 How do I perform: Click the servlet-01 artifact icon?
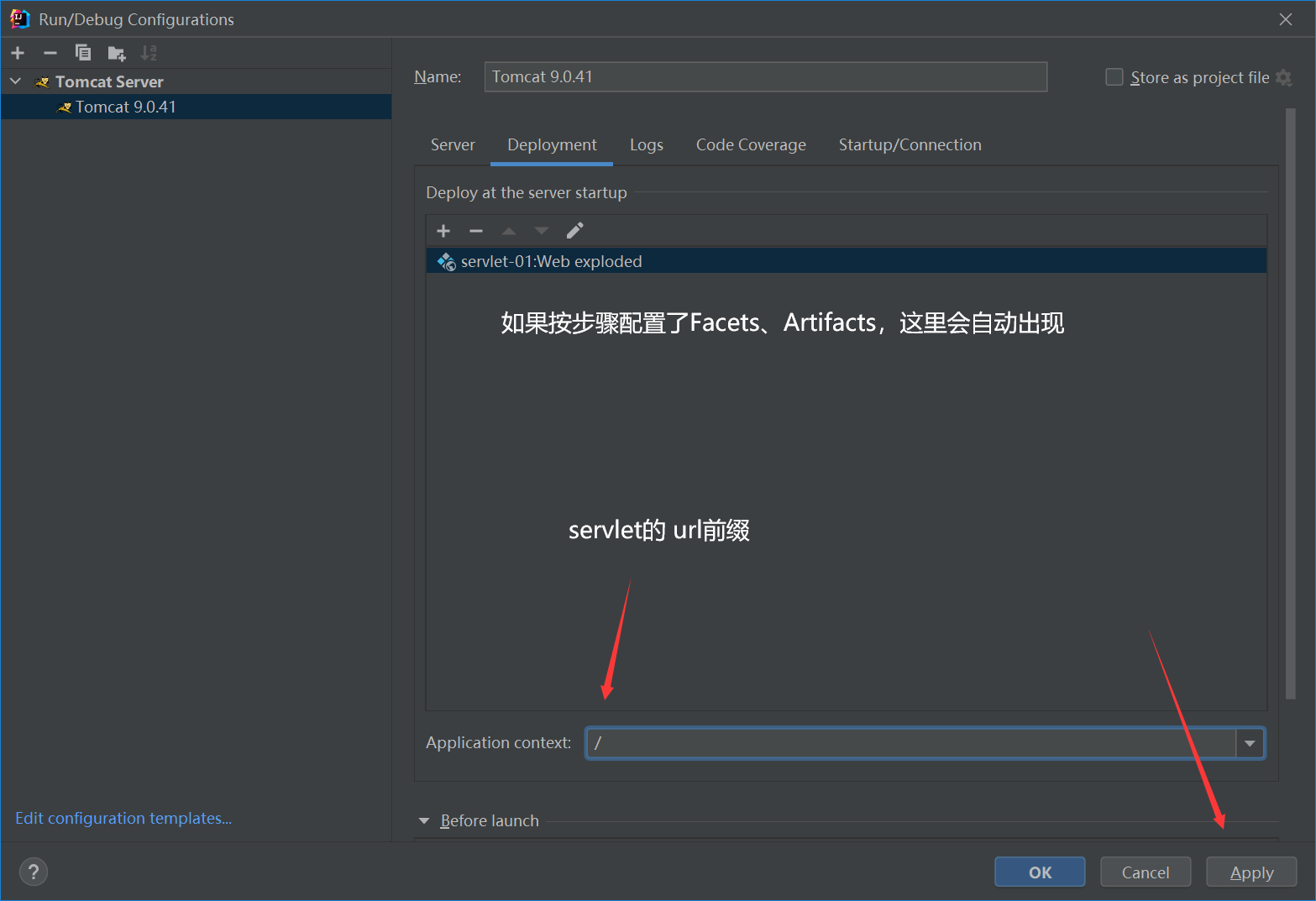pos(446,261)
